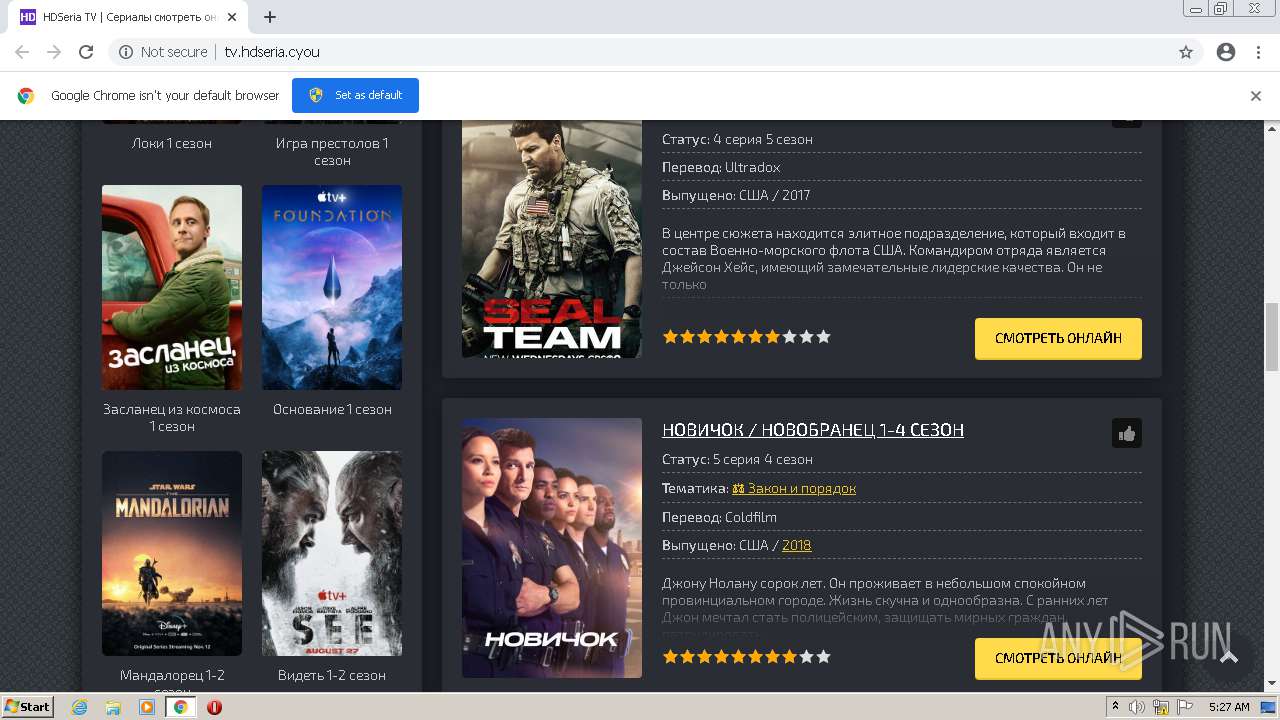The image size is (1280, 720).
Task: Open the Opera taskbar icon
Action: pyautogui.click(x=214, y=707)
